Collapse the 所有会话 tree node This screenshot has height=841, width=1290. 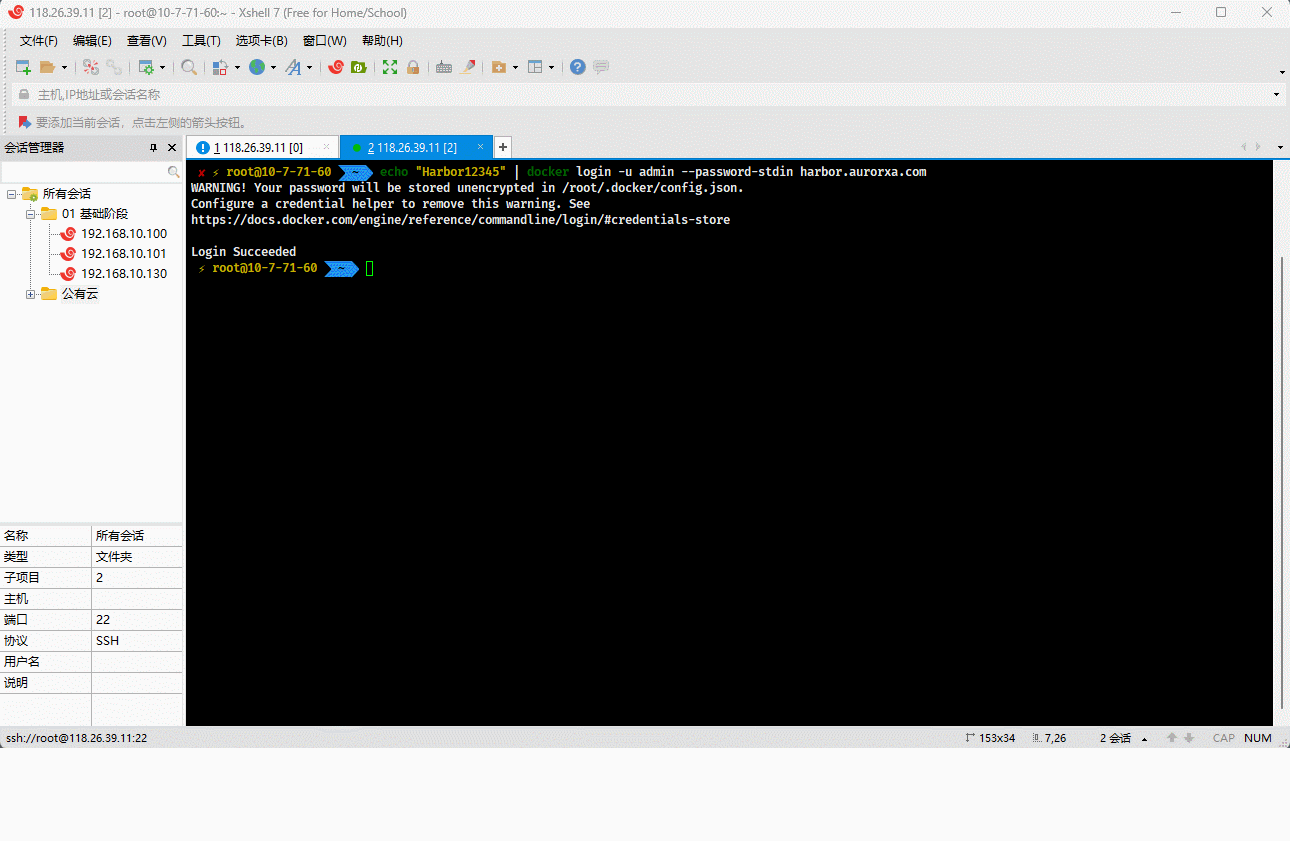pyautogui.click(x=11, y=194)
